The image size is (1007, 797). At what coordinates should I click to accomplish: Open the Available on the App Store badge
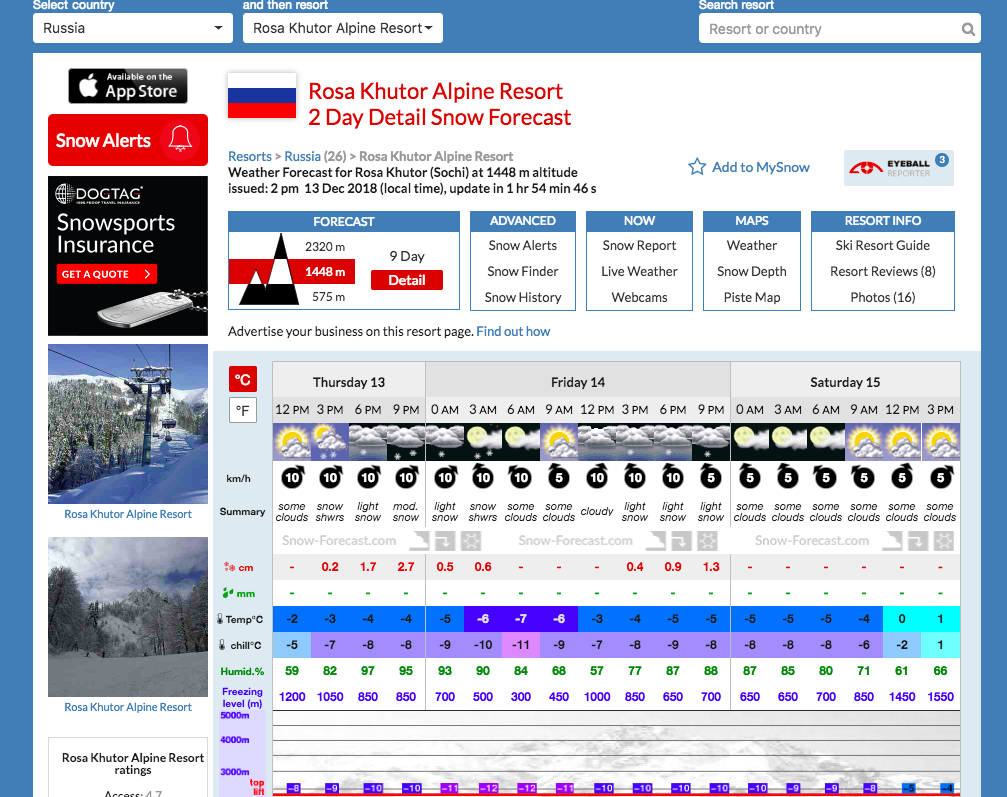click(128, 86)
